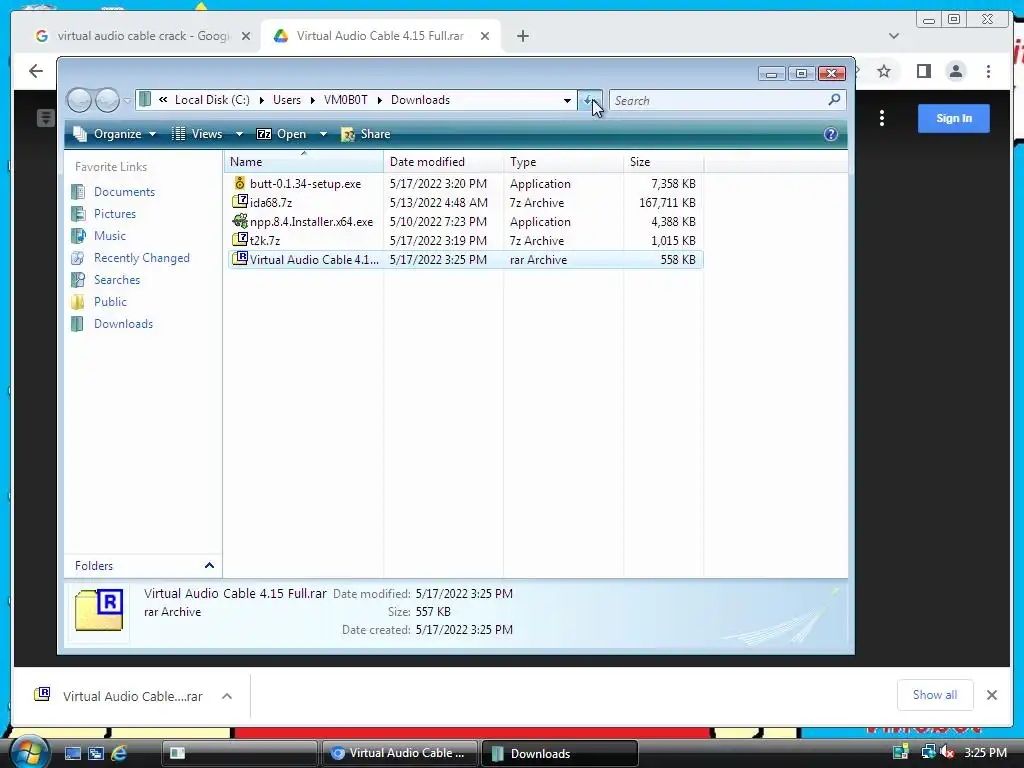Open Documents favorite link
This screenshot has width=1024, height=768.
(124, 192)
